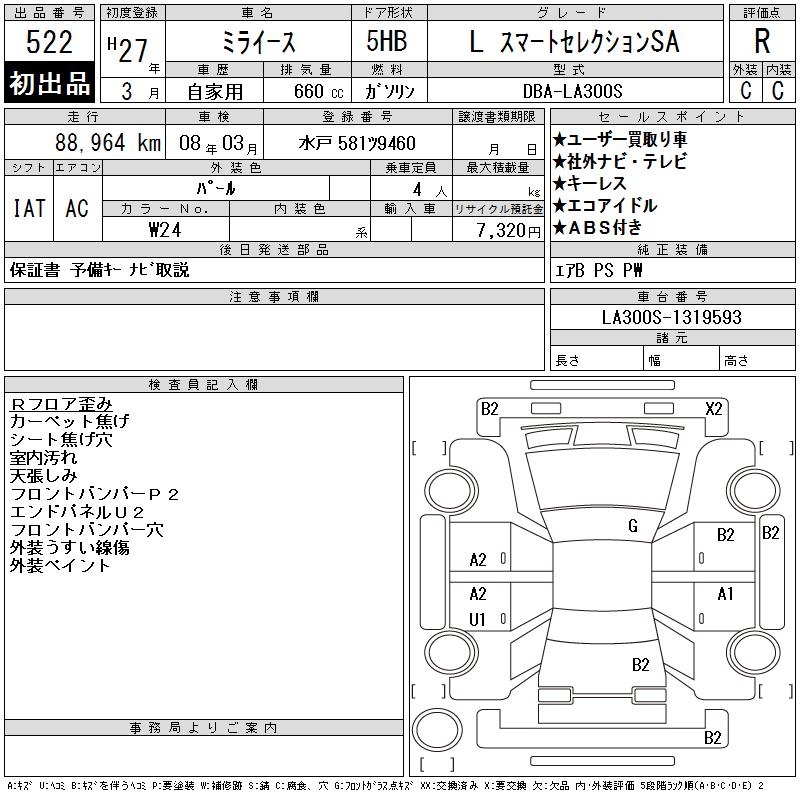800x800 pixels.
Task: Click セールスポイント section header
Action: (672, 117)
